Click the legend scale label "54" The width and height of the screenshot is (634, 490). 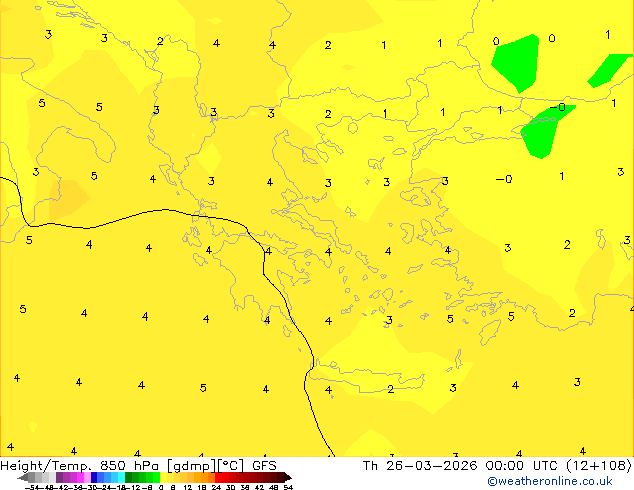pyautogui.click(x=288, y=487)
